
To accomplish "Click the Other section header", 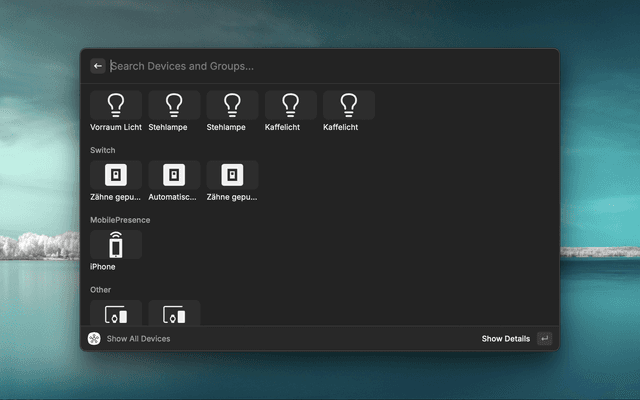I will pyautogui.click(x=100, y=290).
